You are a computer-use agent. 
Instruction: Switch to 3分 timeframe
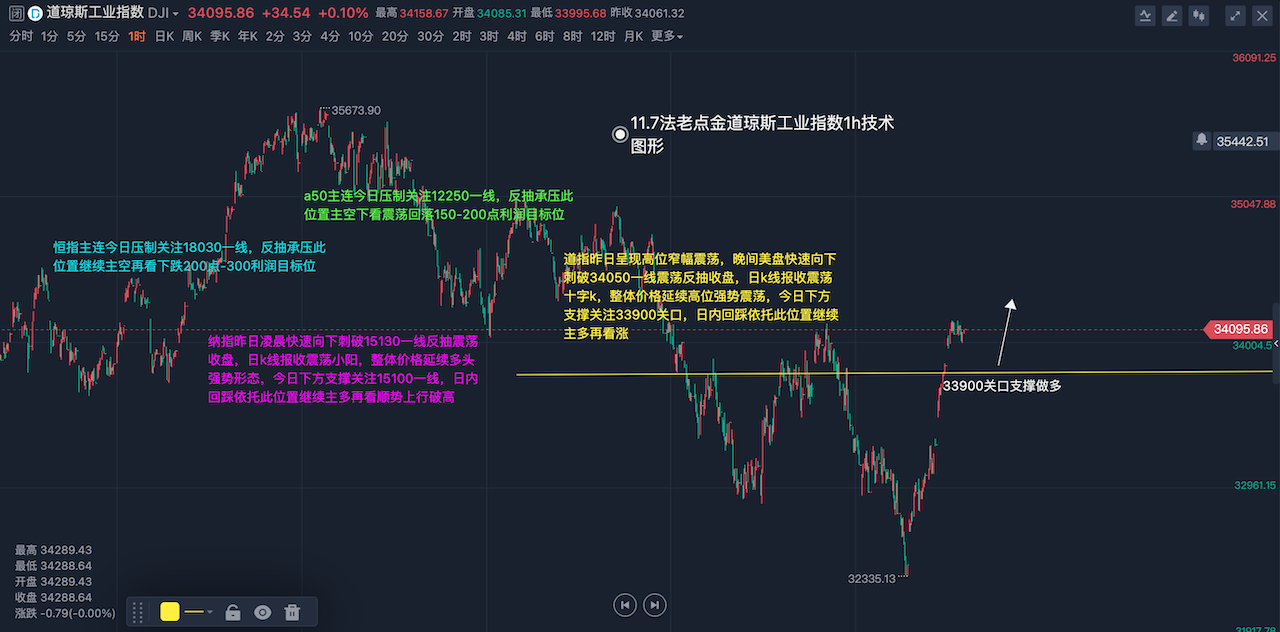303,36
